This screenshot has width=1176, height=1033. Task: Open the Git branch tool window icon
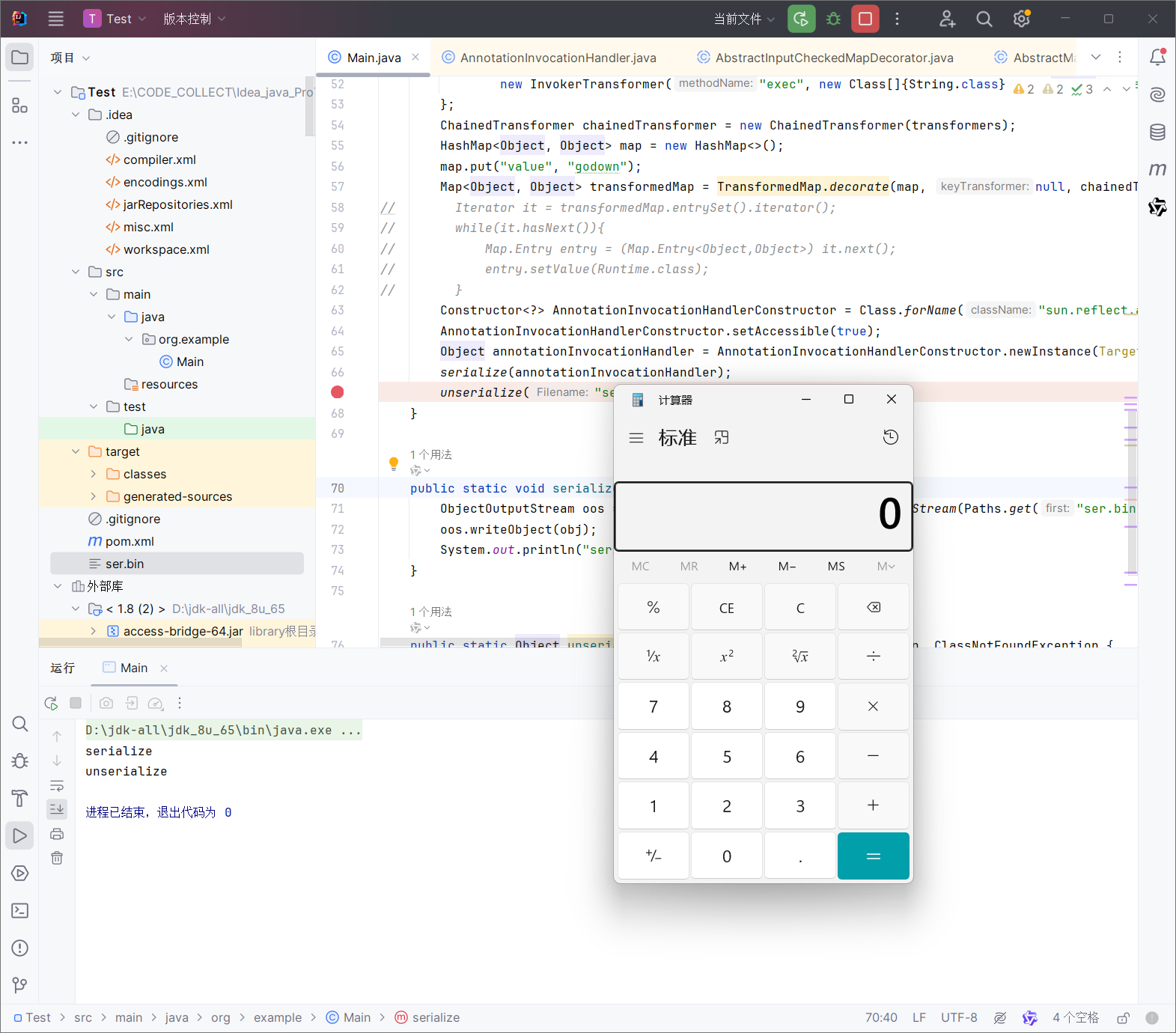click(20, 985)
